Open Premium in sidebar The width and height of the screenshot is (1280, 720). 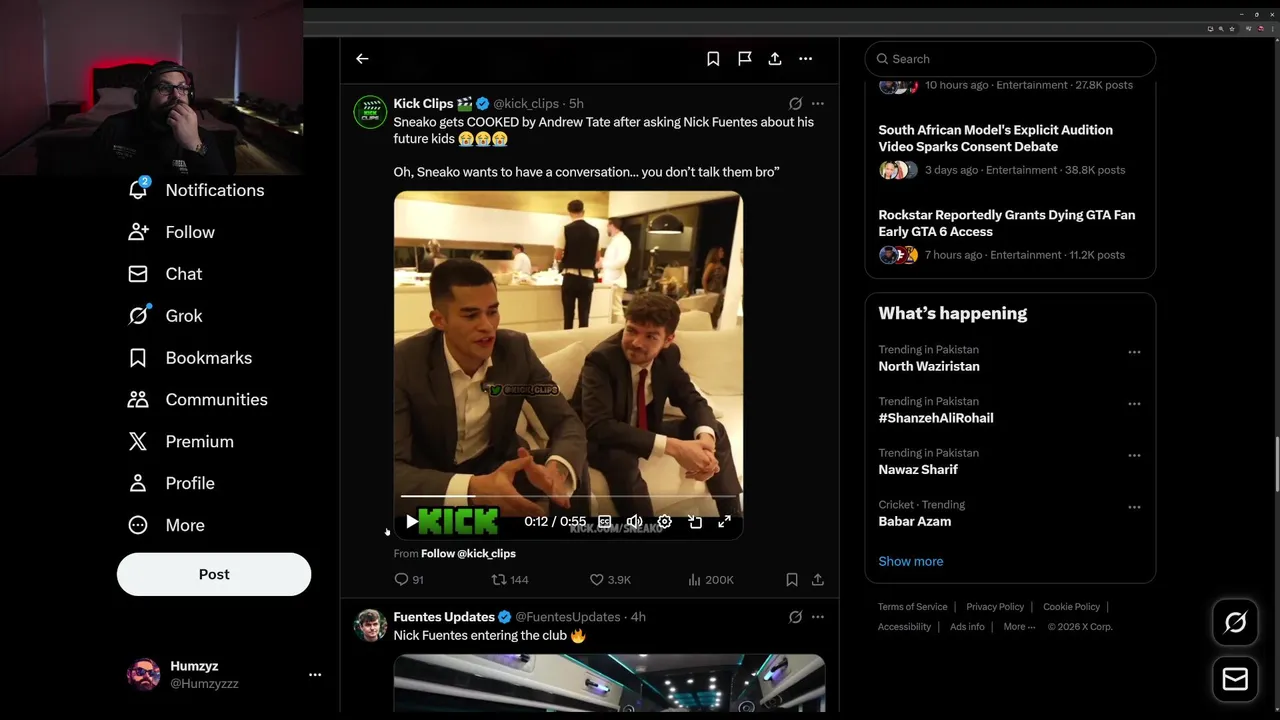pos(181,442)
